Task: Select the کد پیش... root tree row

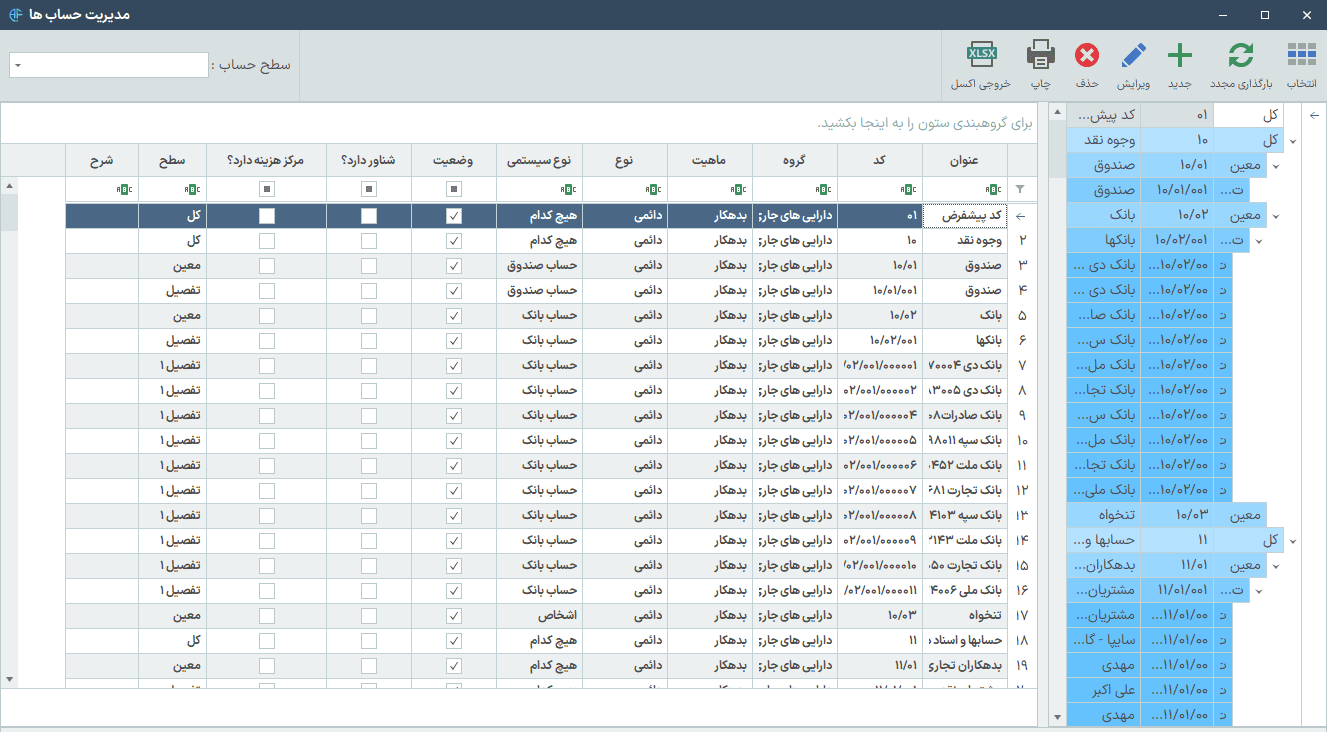Action: coord(1176,116)
